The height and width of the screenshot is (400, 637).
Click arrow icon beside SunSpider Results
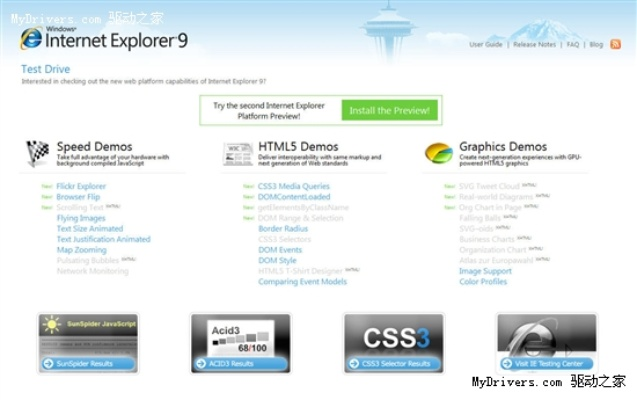(47, 364)
